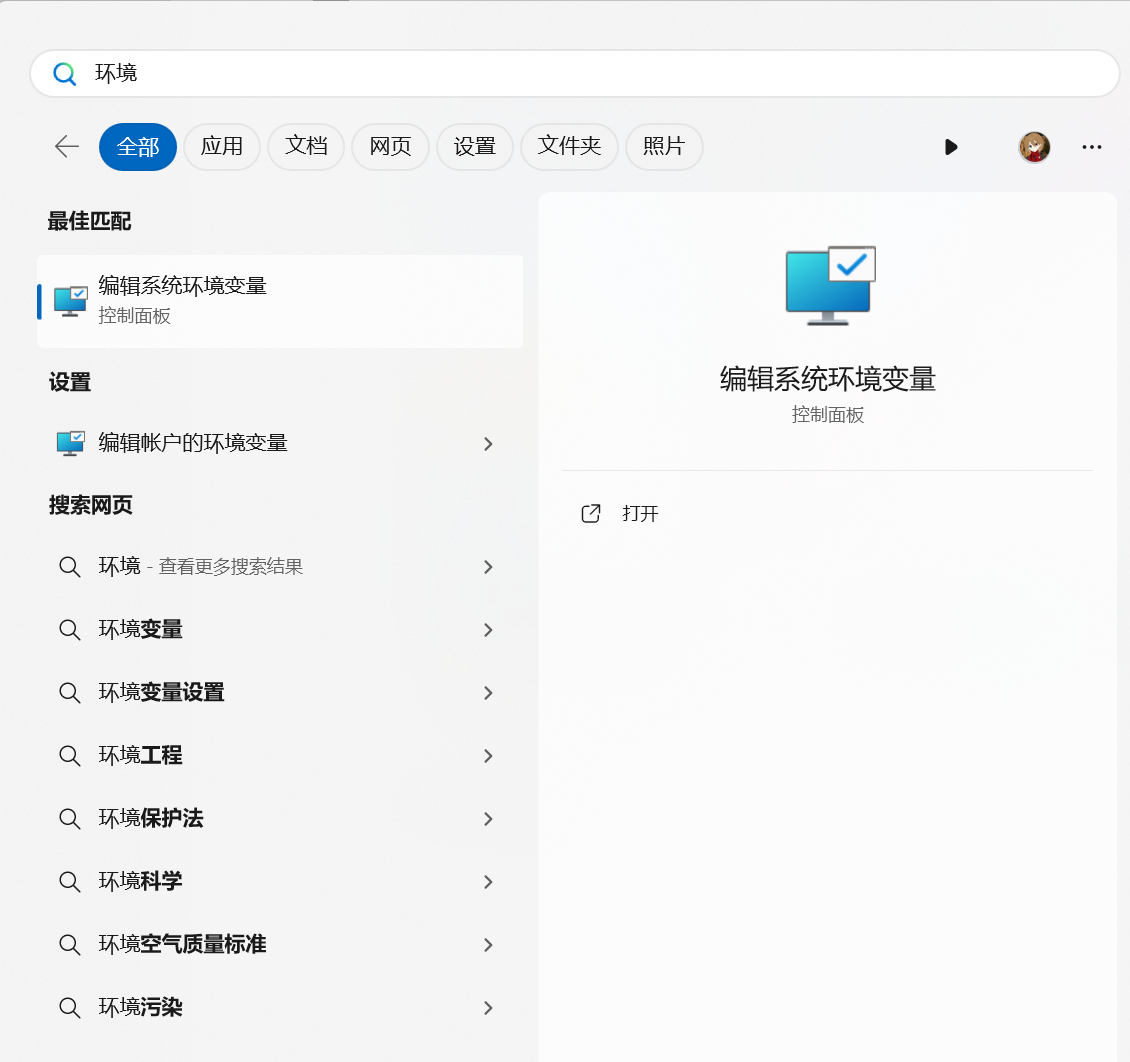Click the magnifier icon beside 环境科学
This screenshot has height=1062, width=1130.
point(69,882)
